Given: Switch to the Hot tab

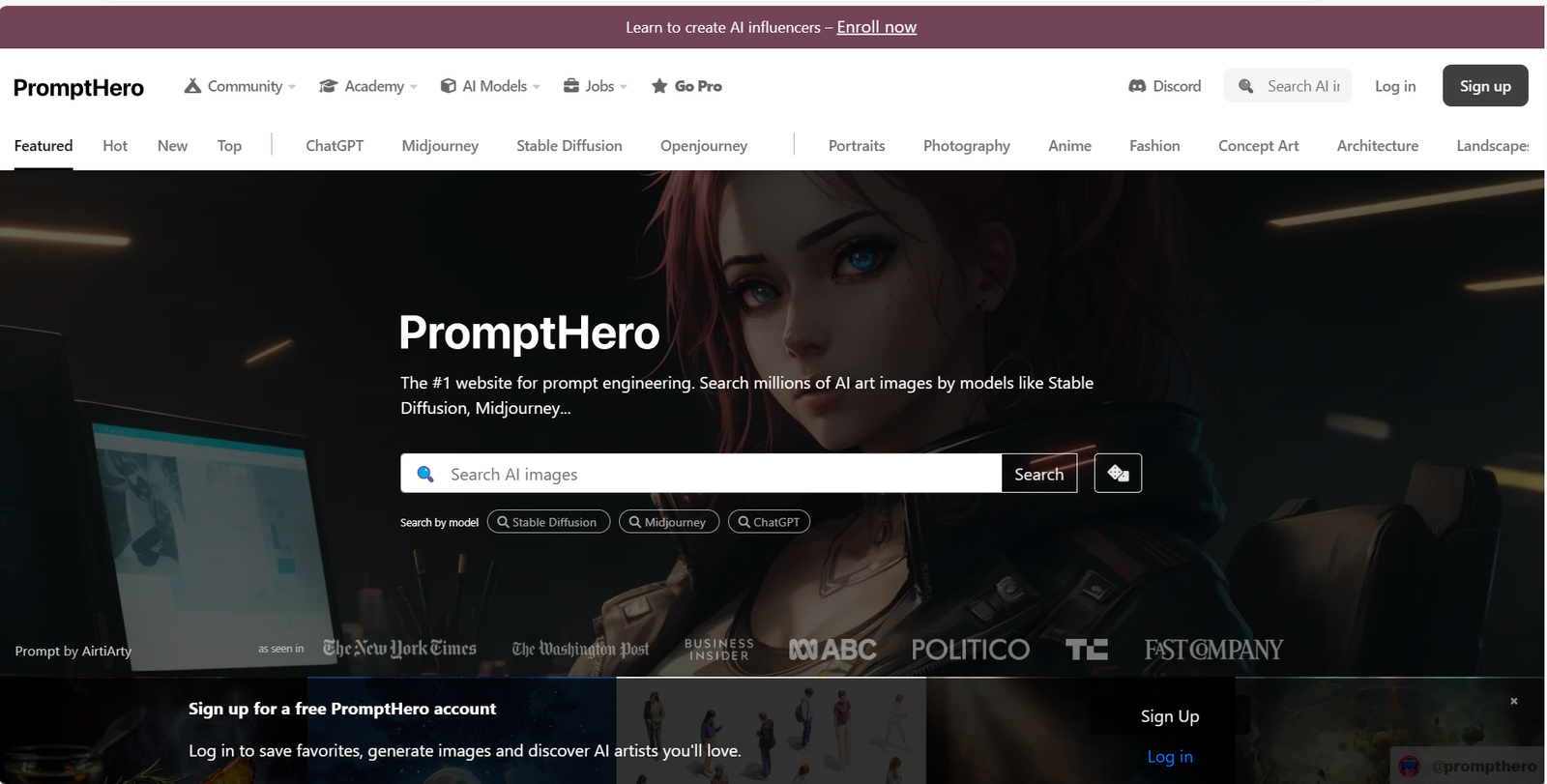Looking at the screenshot, I should 115,146.
